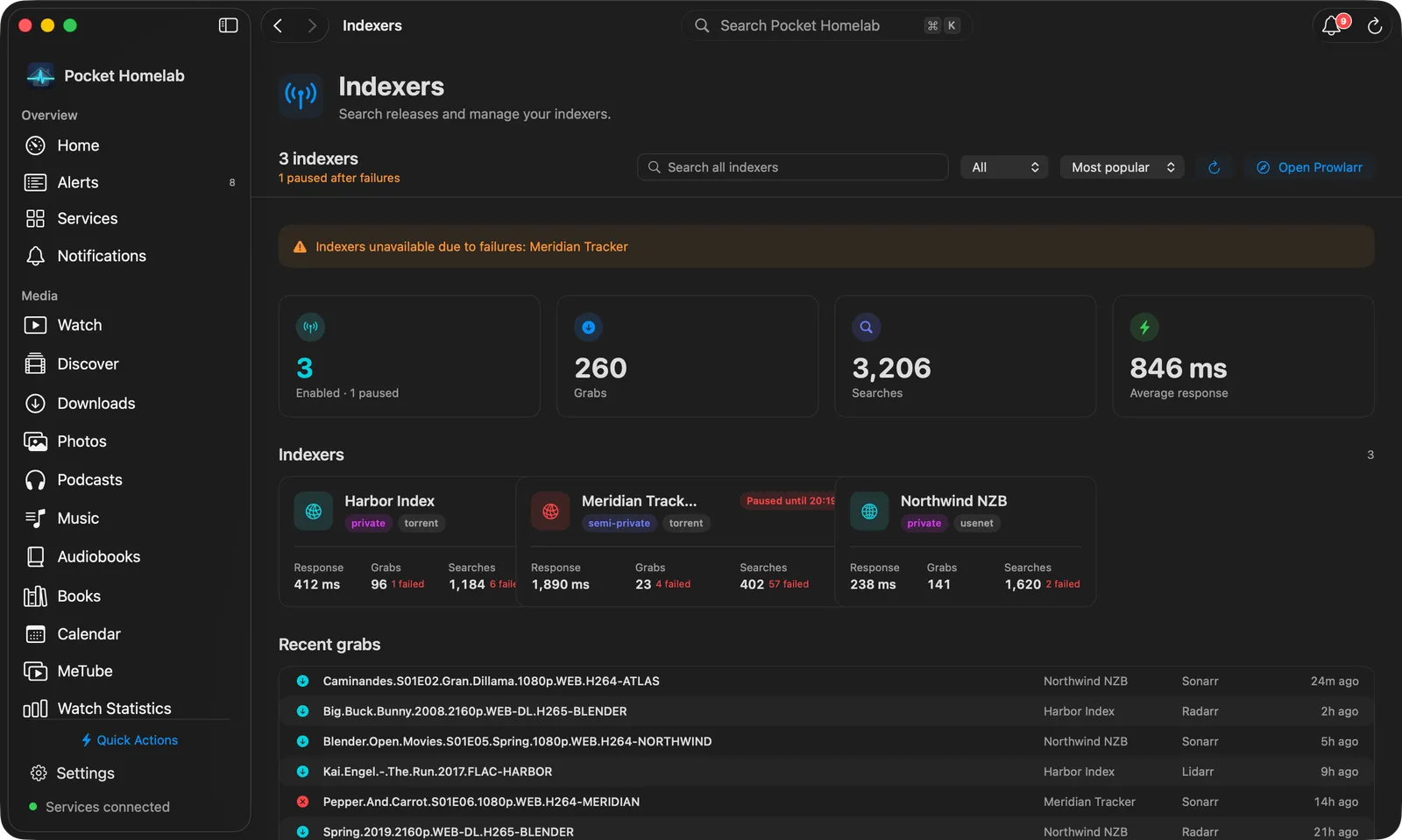
Task: Click the Searches magnifier stat icon
Action: [867, 328]
